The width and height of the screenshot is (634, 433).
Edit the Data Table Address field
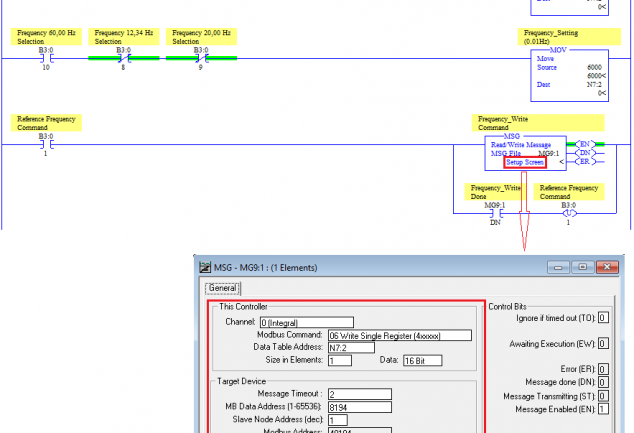point(351,348)
